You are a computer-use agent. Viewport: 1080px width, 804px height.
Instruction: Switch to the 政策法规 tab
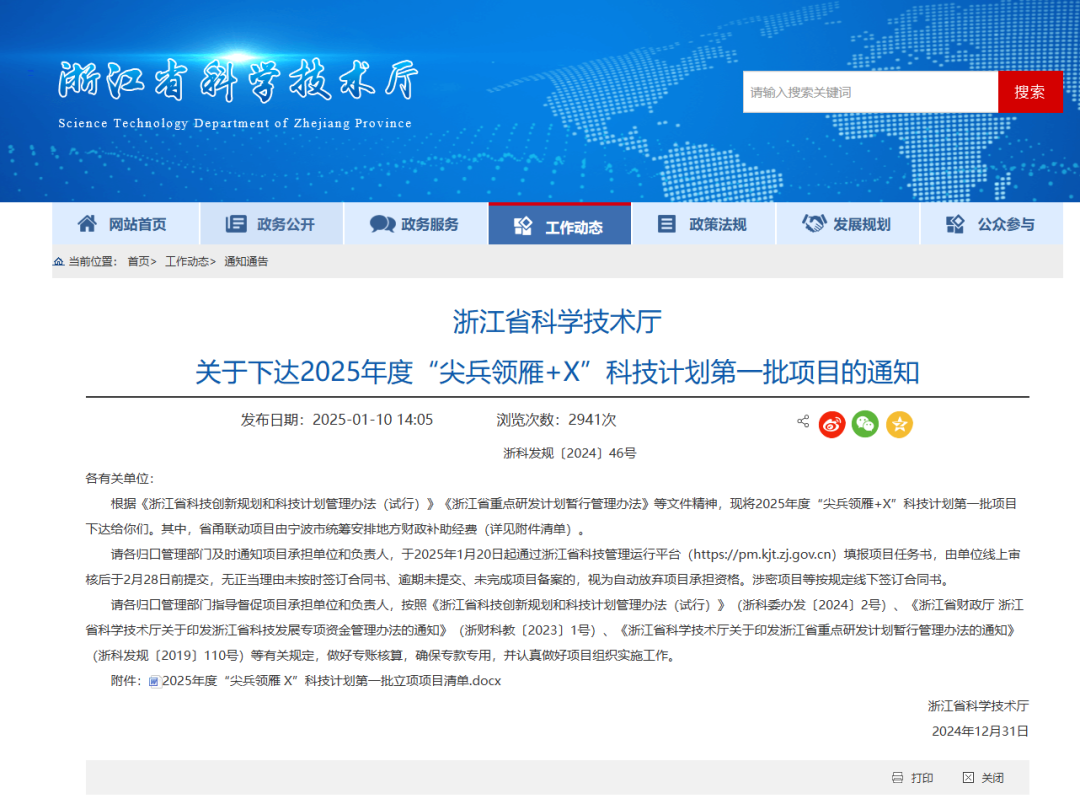[703, 224]
